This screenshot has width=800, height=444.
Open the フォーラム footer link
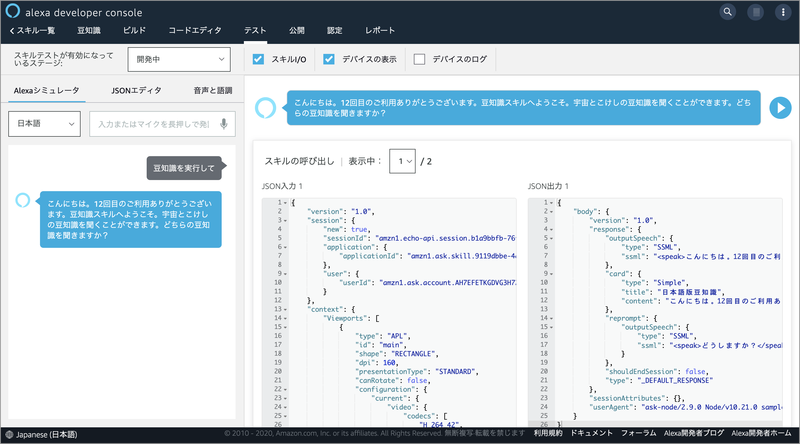tap(638, 433)
